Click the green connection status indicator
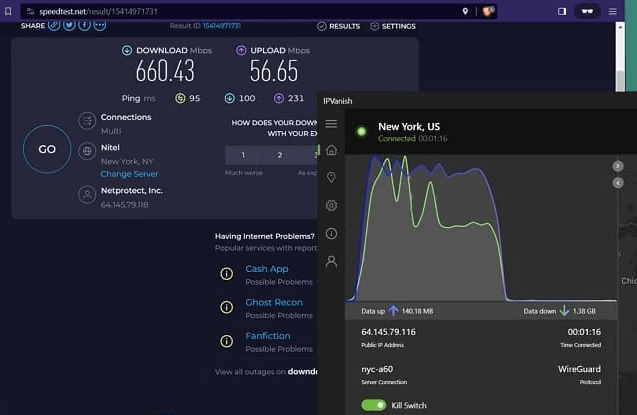This screenshot has height=415, width=637. [361, 132]
